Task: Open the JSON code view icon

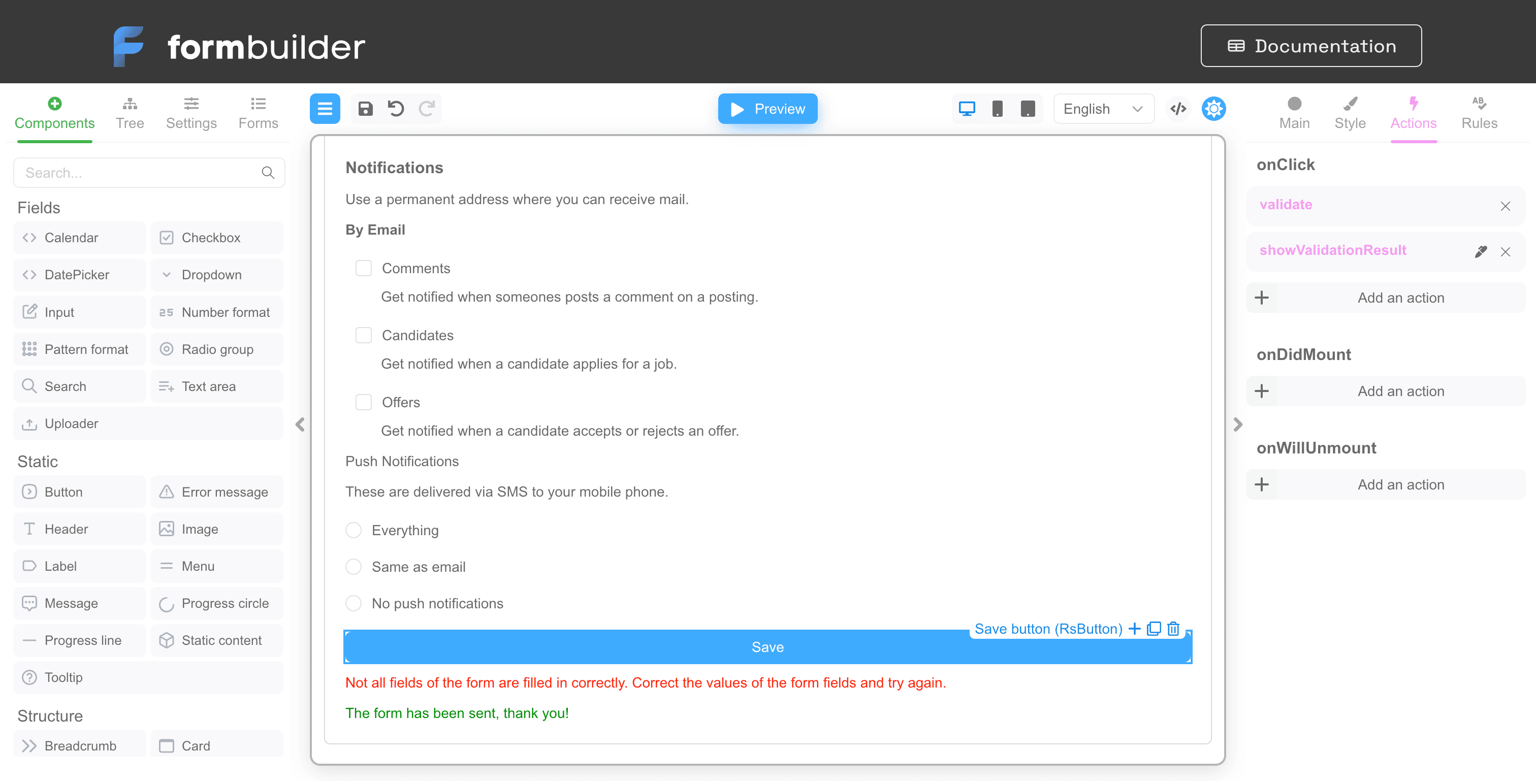Action: click(x=1177, y=109)
